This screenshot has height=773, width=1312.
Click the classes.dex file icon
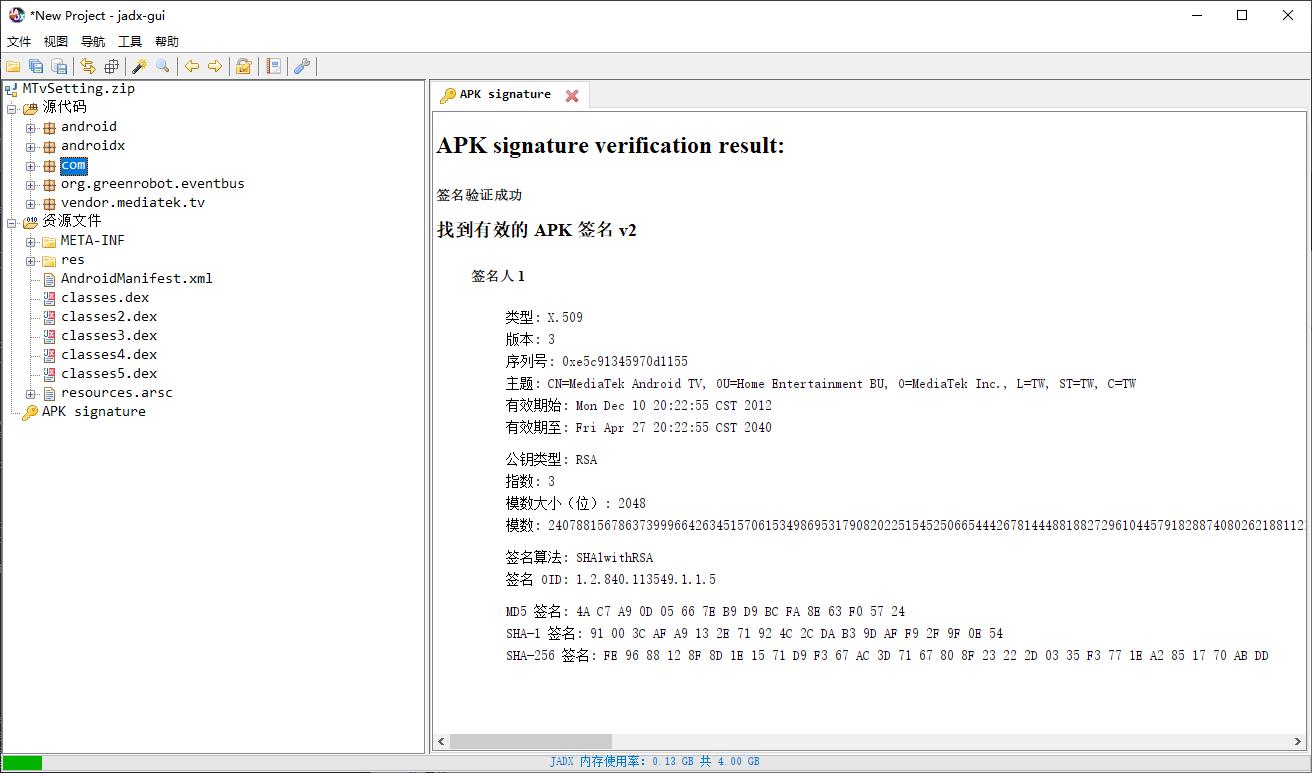(x=49, y=298)
